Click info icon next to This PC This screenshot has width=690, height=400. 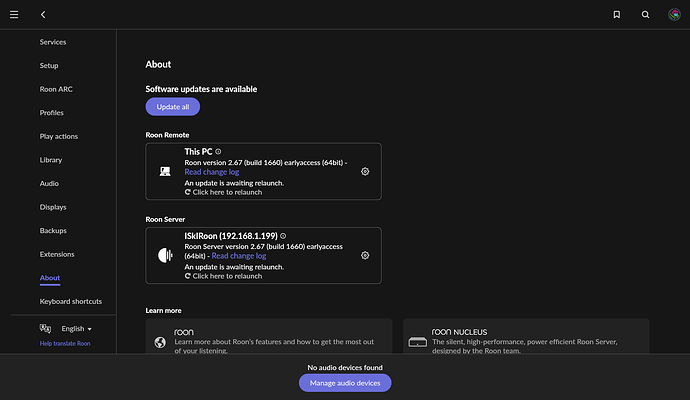coord(218,151)
